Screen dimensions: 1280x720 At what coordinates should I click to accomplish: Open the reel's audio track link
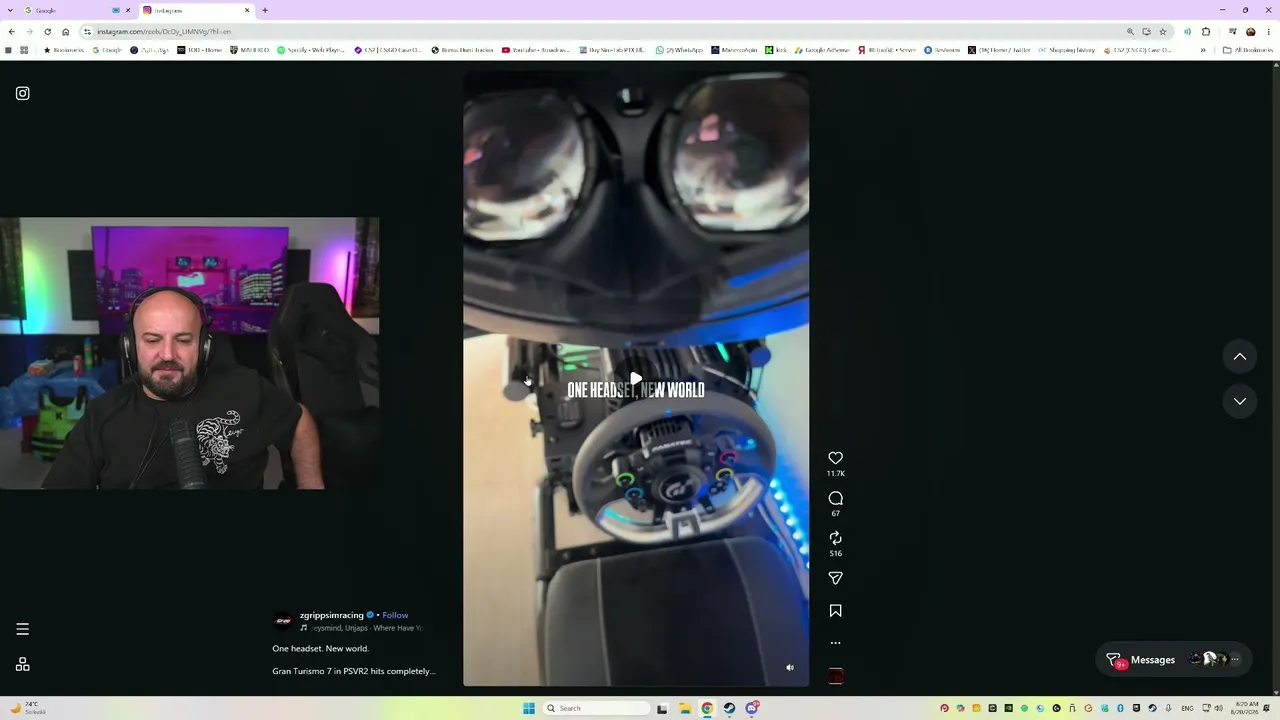pyautogui.click(x=362, y=628)
